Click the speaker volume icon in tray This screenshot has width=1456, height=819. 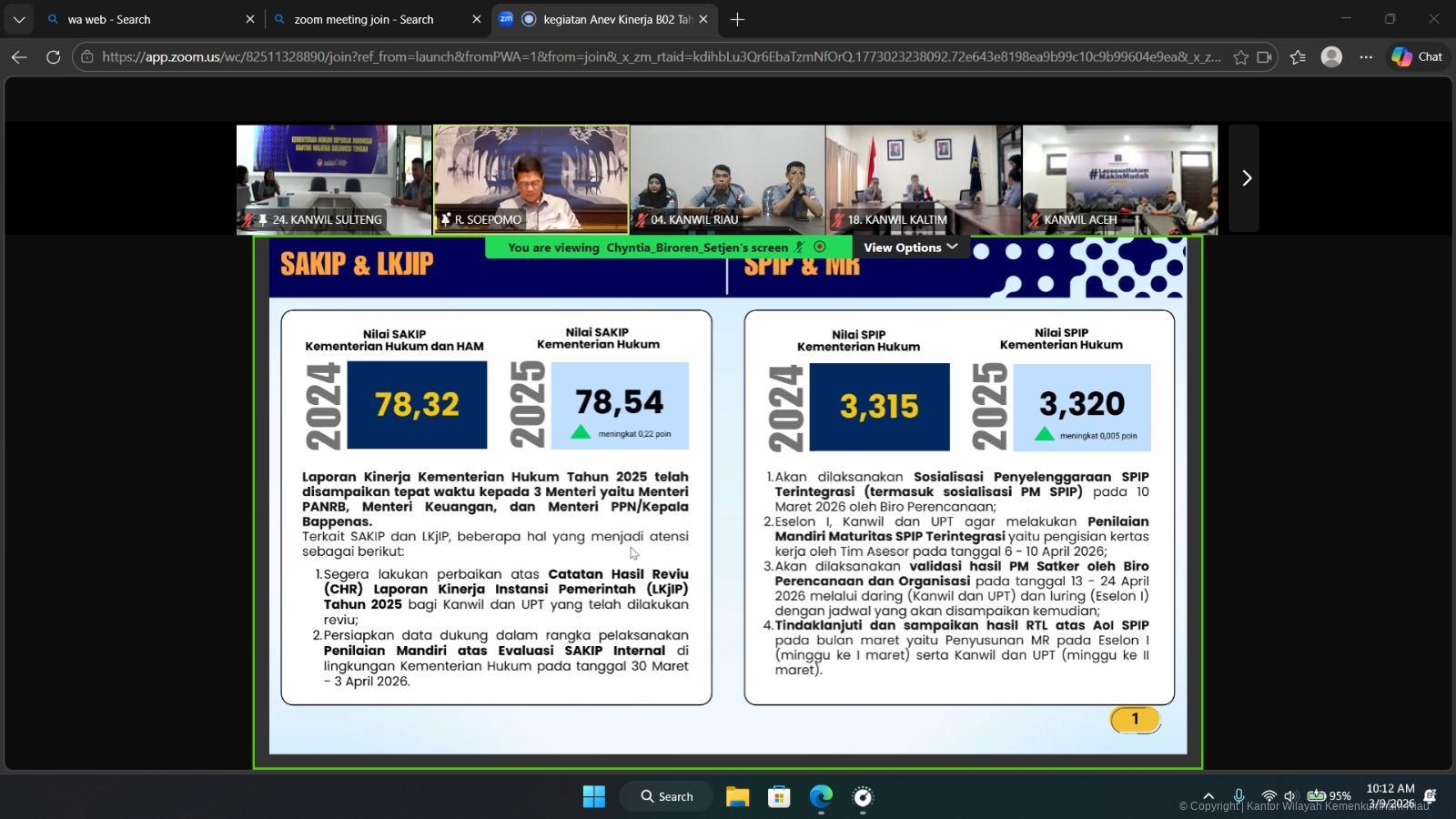1289,796
